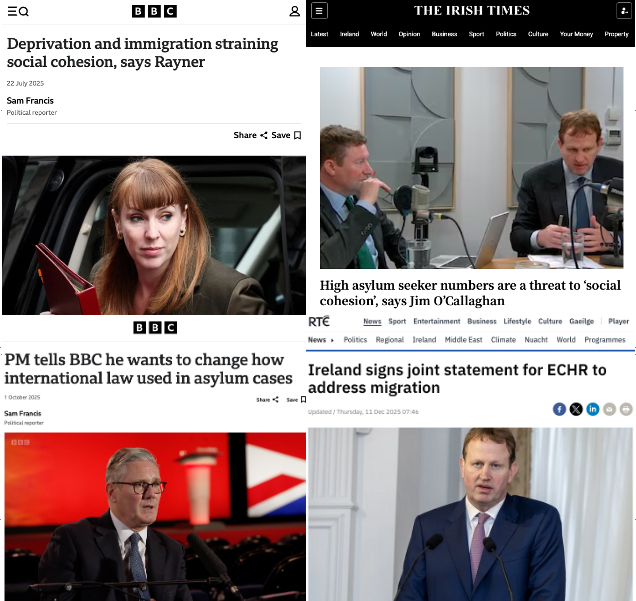Expand the RTÉ News section arrow
Viewport: 636px width, 601px height.
point(332,340)
